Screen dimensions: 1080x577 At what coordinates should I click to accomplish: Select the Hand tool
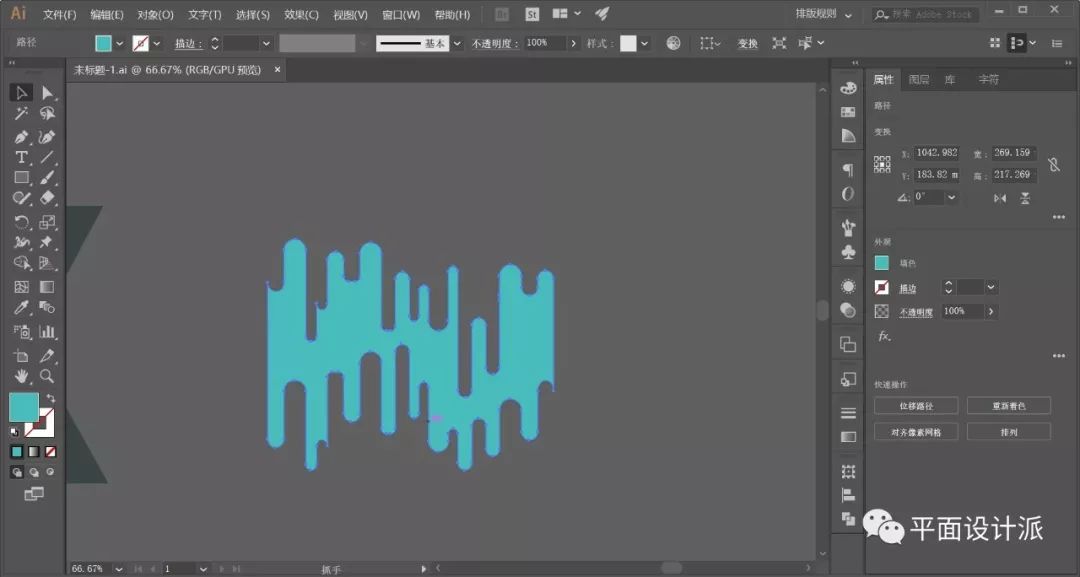(21, 376)
